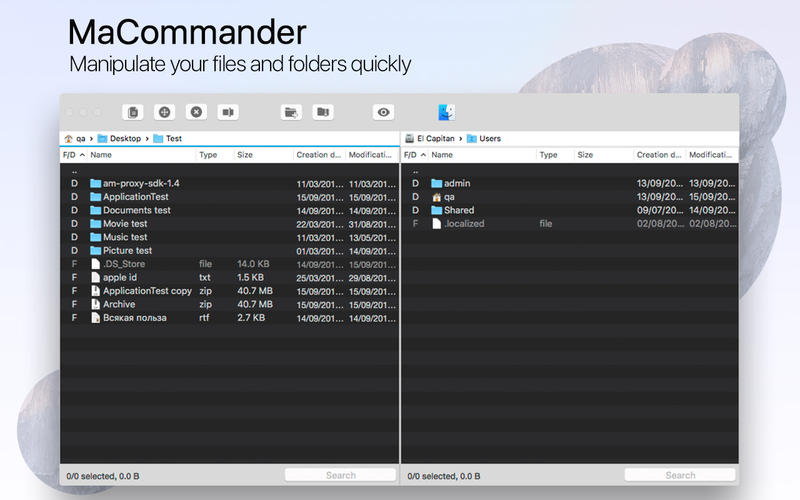Click the 'file' type cell of .localized

click(546, 223)
